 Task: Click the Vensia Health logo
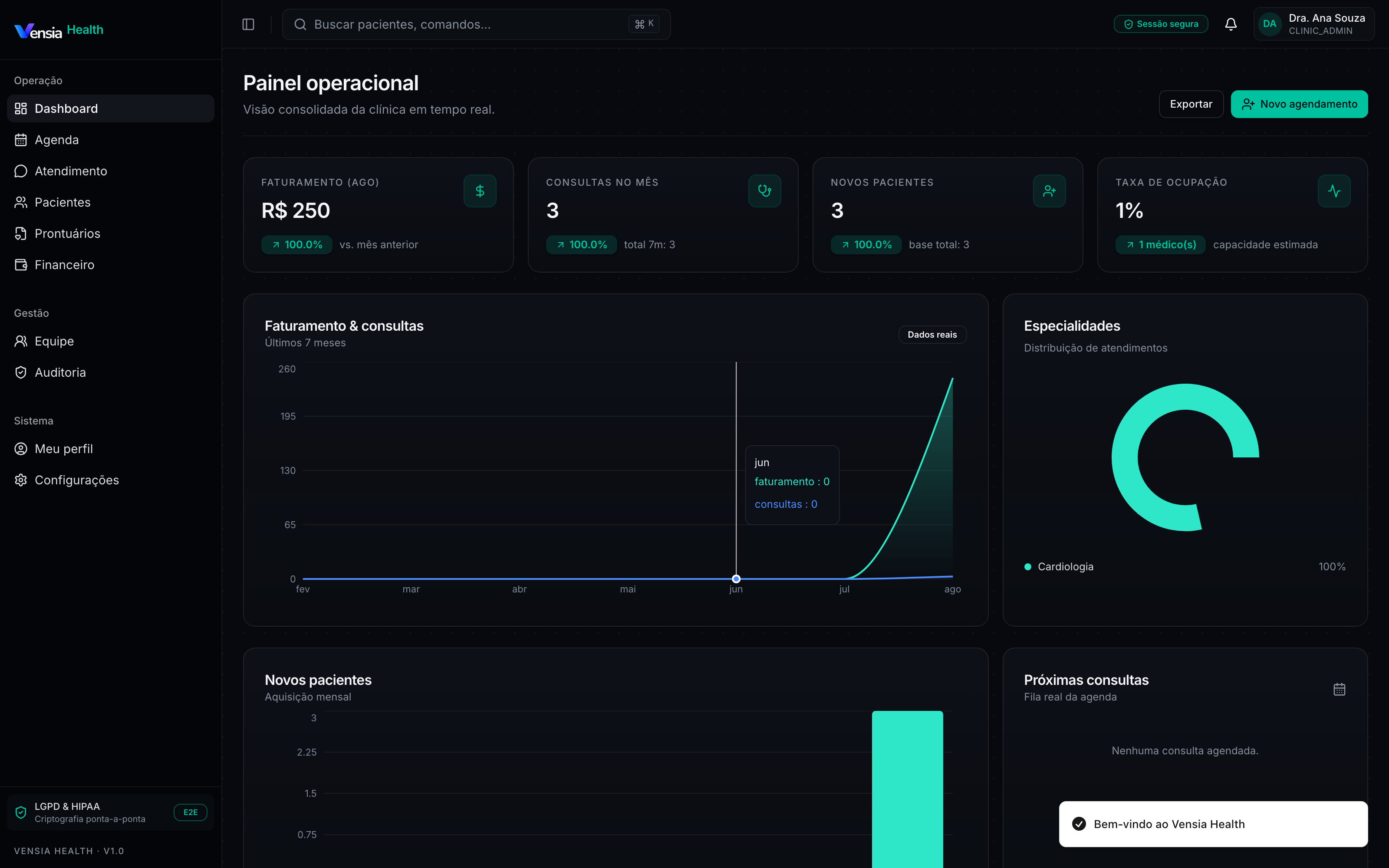59,30
